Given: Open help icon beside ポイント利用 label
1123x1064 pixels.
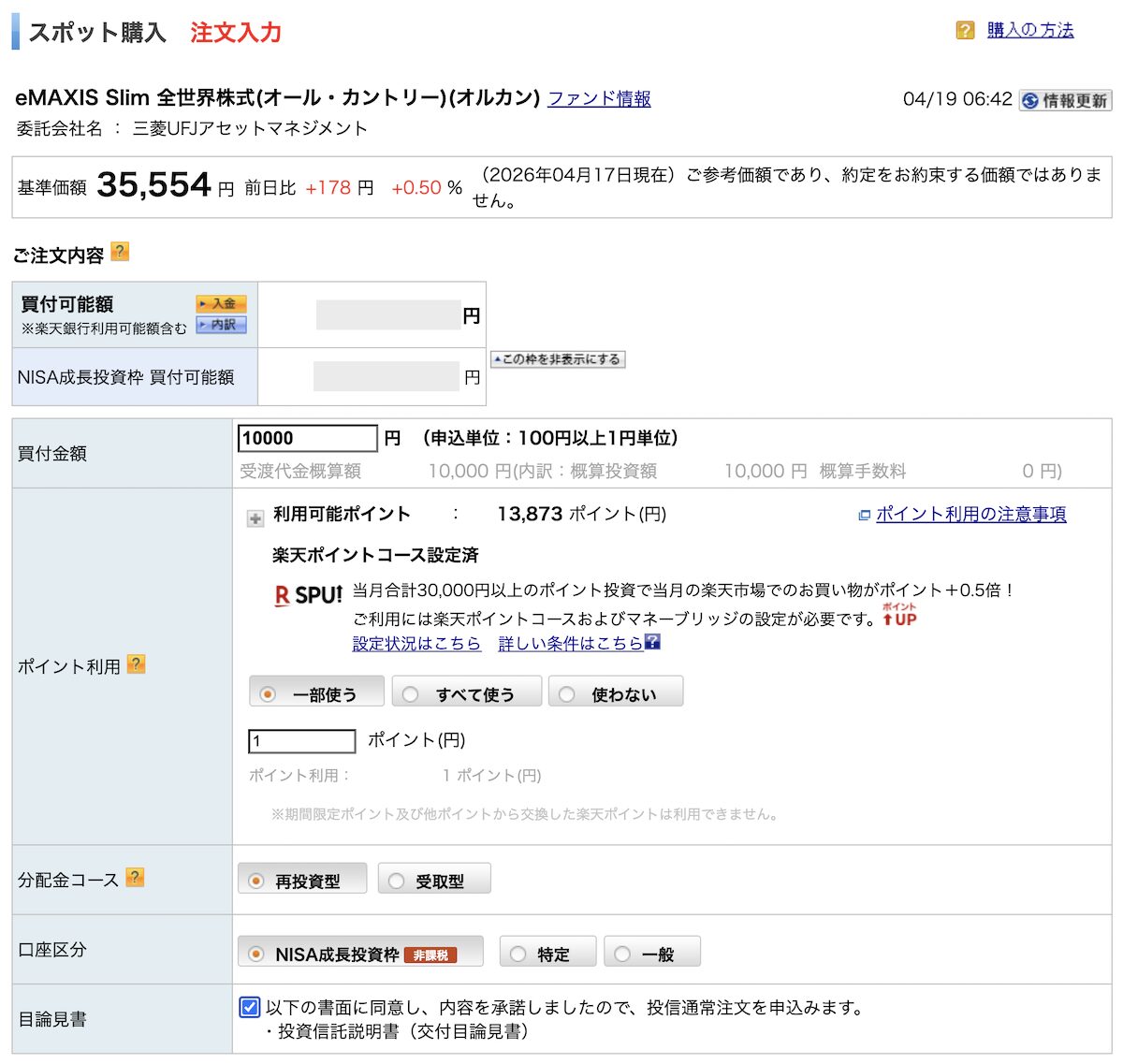Looking at the screenshot, I should (137, 663).
